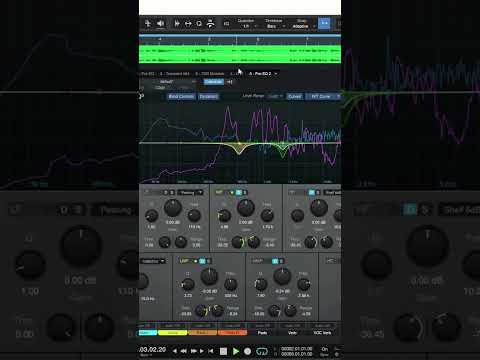Screen dimensions: 480x360
Task: Toggle the lower HMF band's cyan active button
Action: [x=275, y=261]
